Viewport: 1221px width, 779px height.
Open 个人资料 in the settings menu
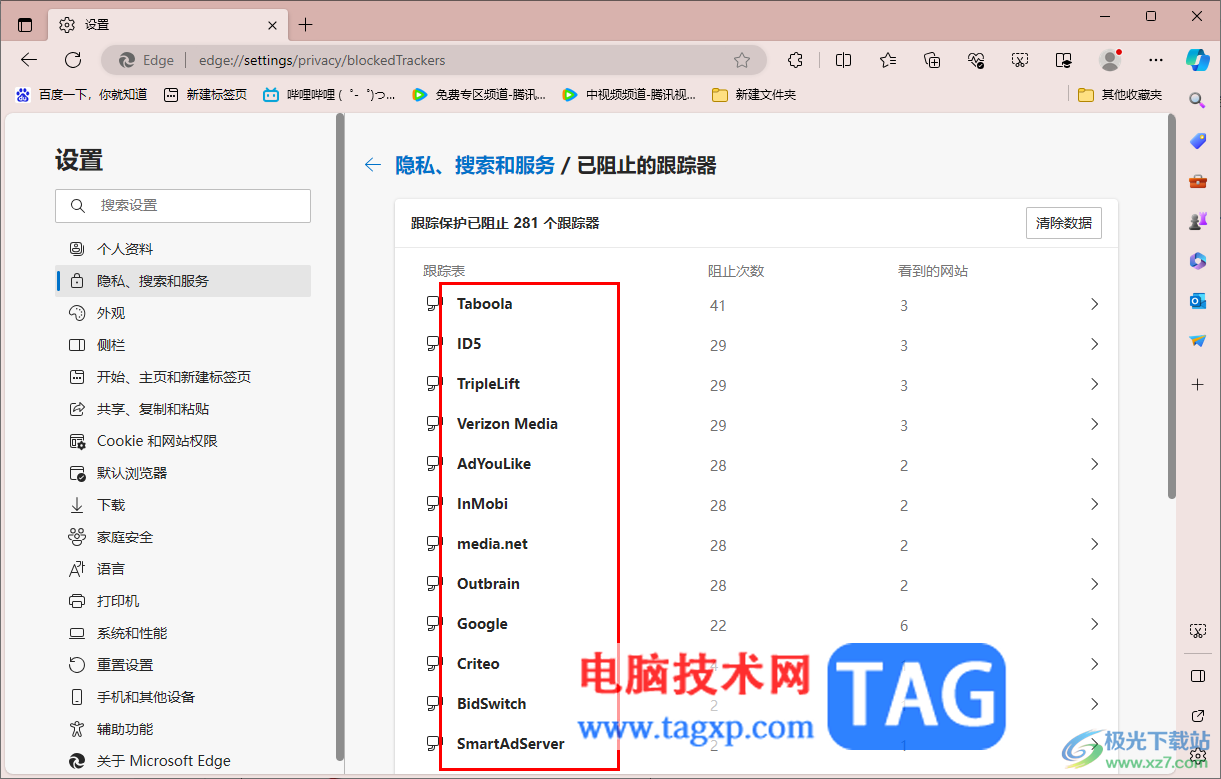183,249
